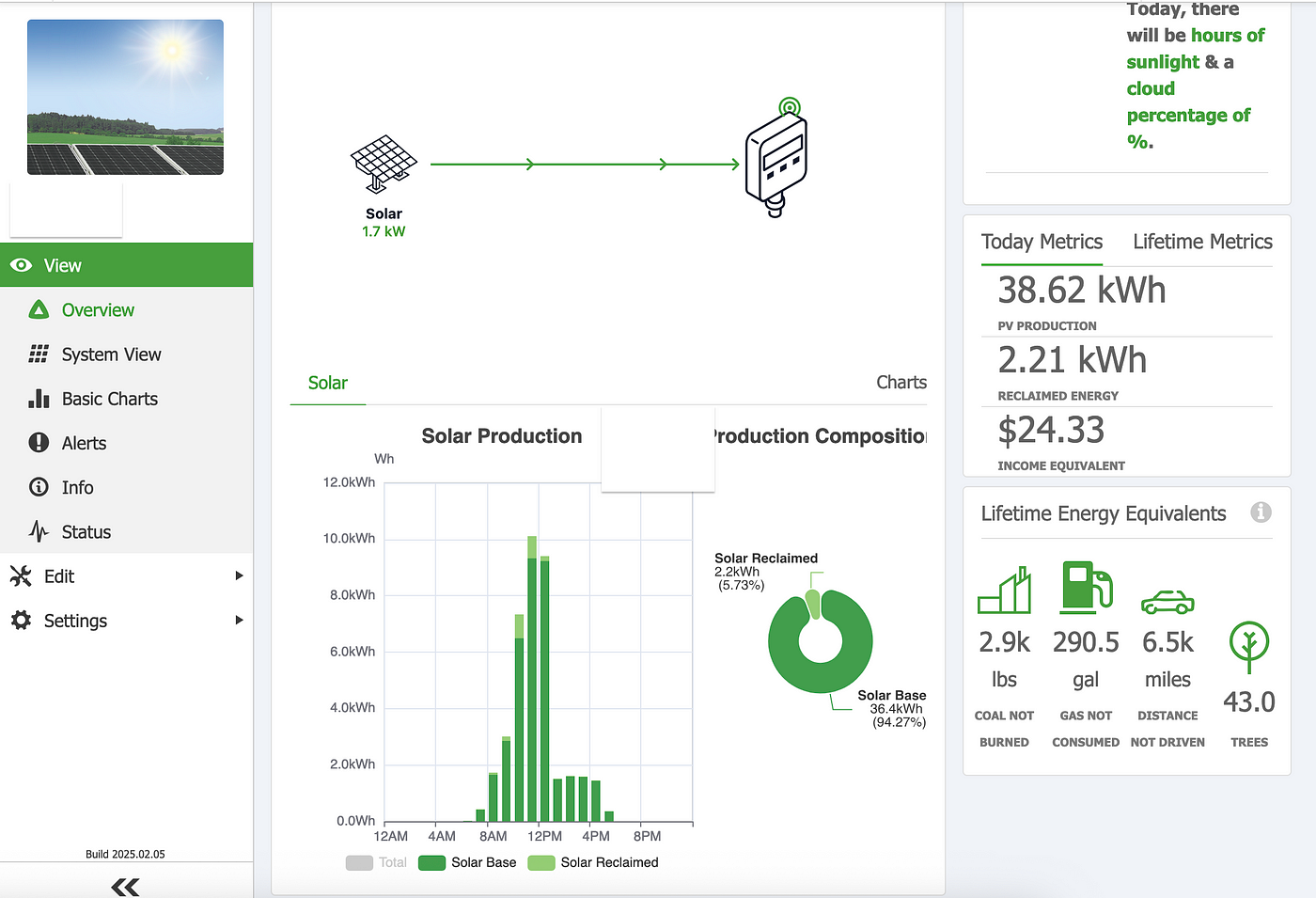Viewport: 1316px width, 898px height.
Task: Click the car distance icon
Action: pos(1167,602)
